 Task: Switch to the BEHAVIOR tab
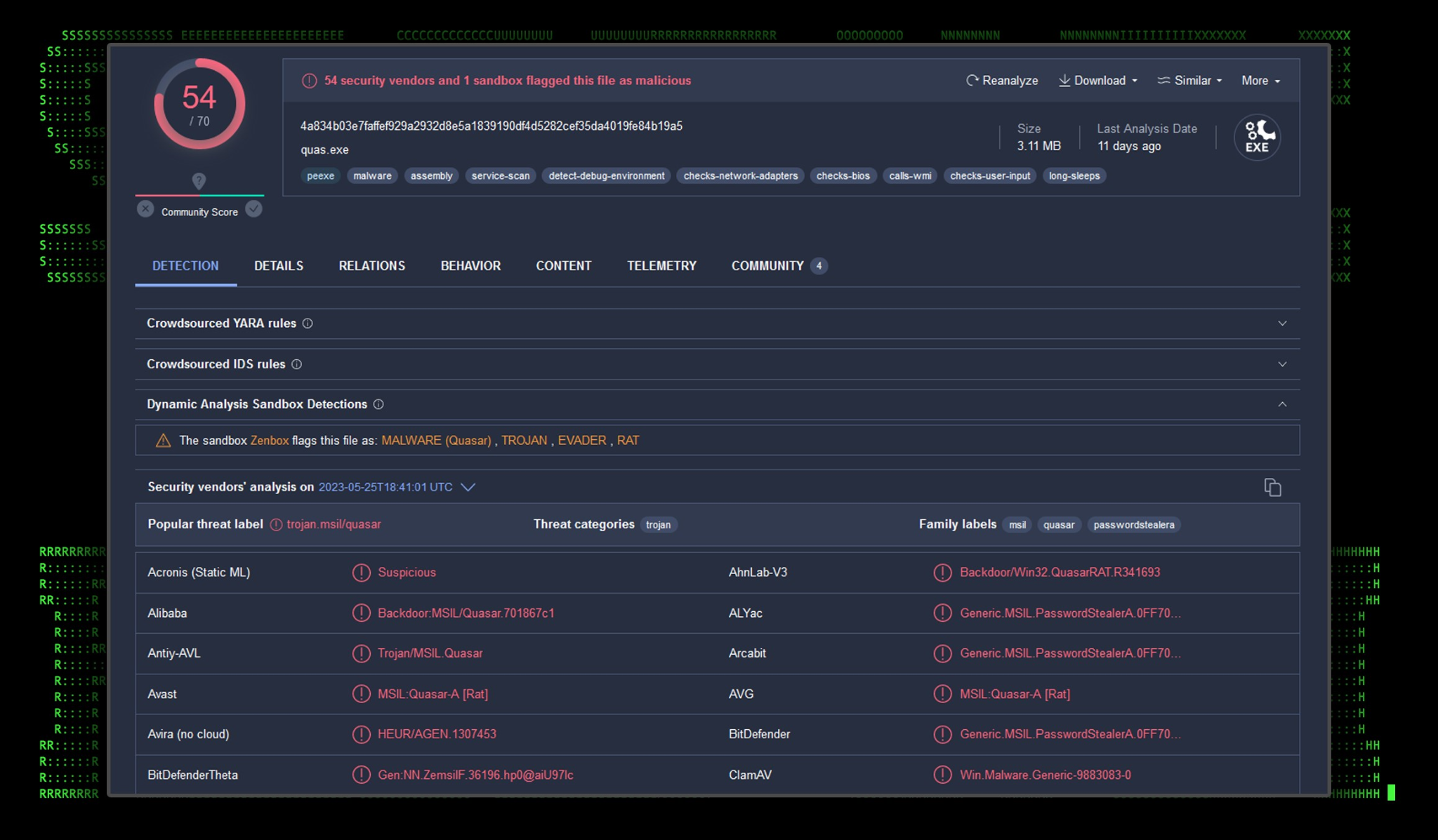(x=470, y=266)
